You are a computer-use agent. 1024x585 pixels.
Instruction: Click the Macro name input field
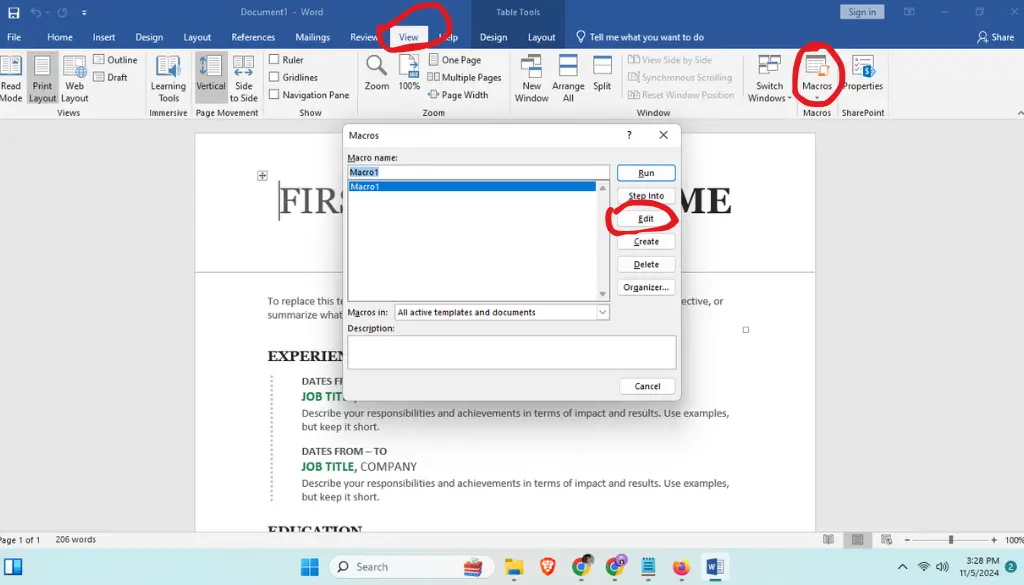click(478, 172)
